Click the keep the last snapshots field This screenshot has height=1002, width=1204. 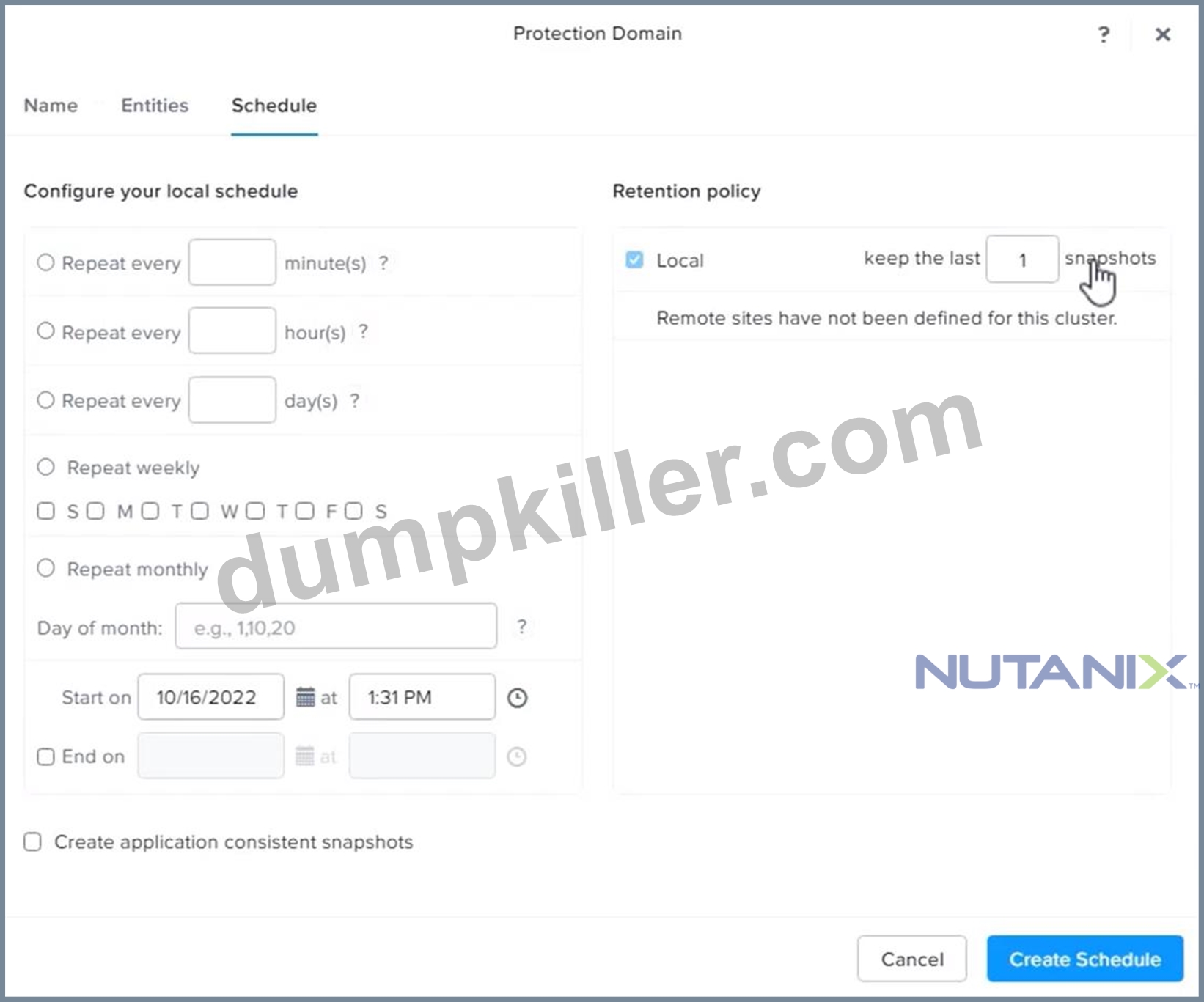tap(1022, 259)
